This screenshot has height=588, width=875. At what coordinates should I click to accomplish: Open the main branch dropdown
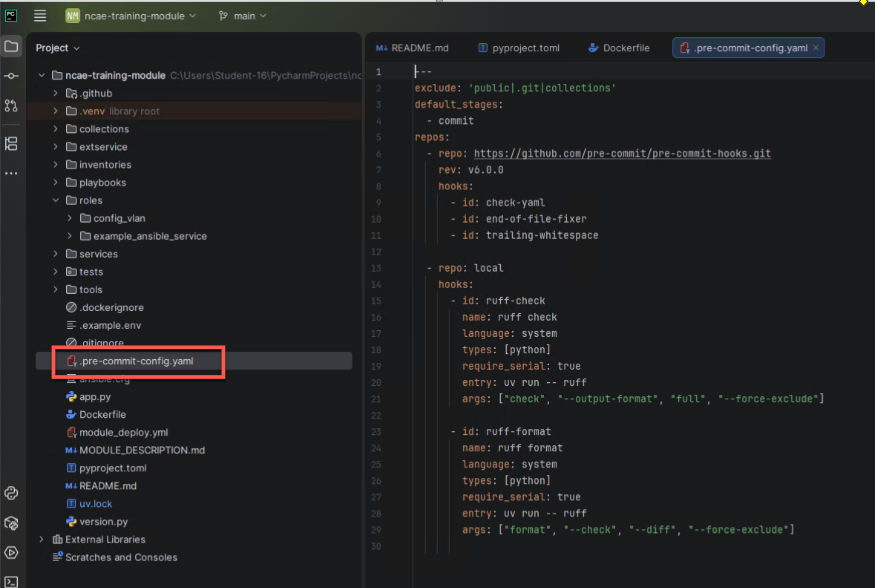tap(249, 16)
